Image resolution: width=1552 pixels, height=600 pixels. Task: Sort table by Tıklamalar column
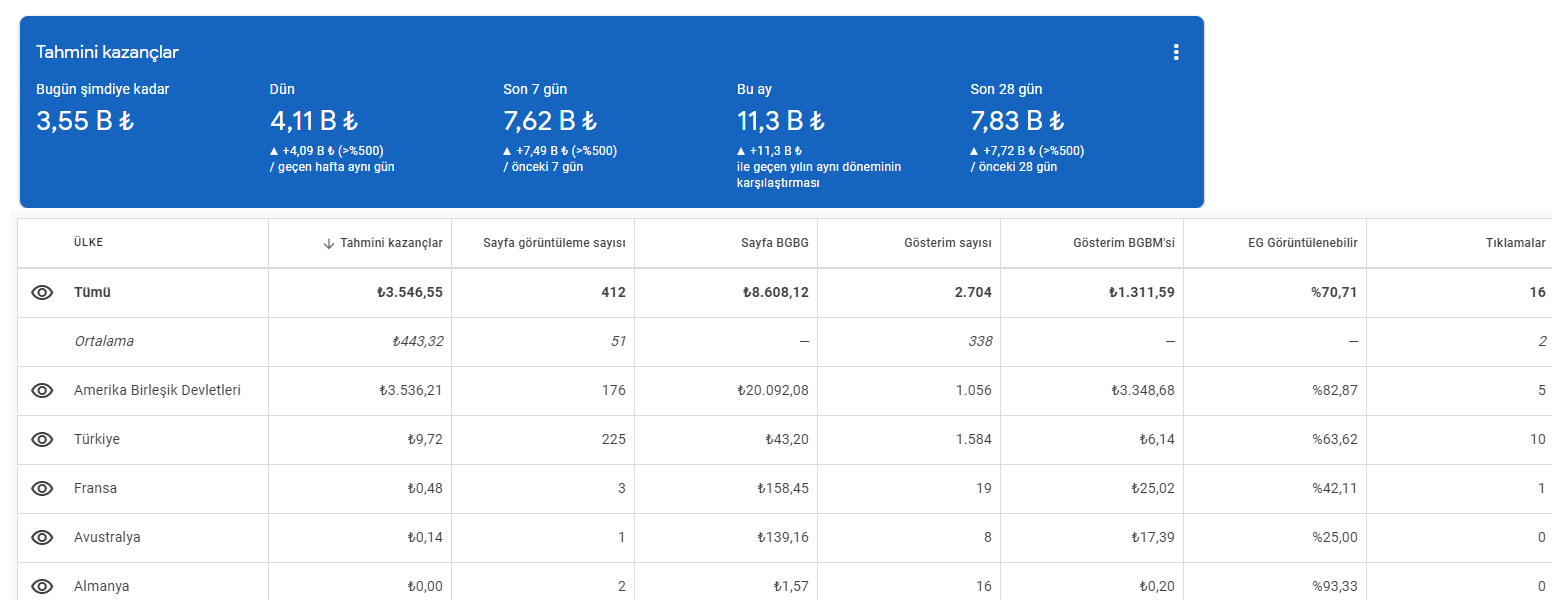point(1516,243)
